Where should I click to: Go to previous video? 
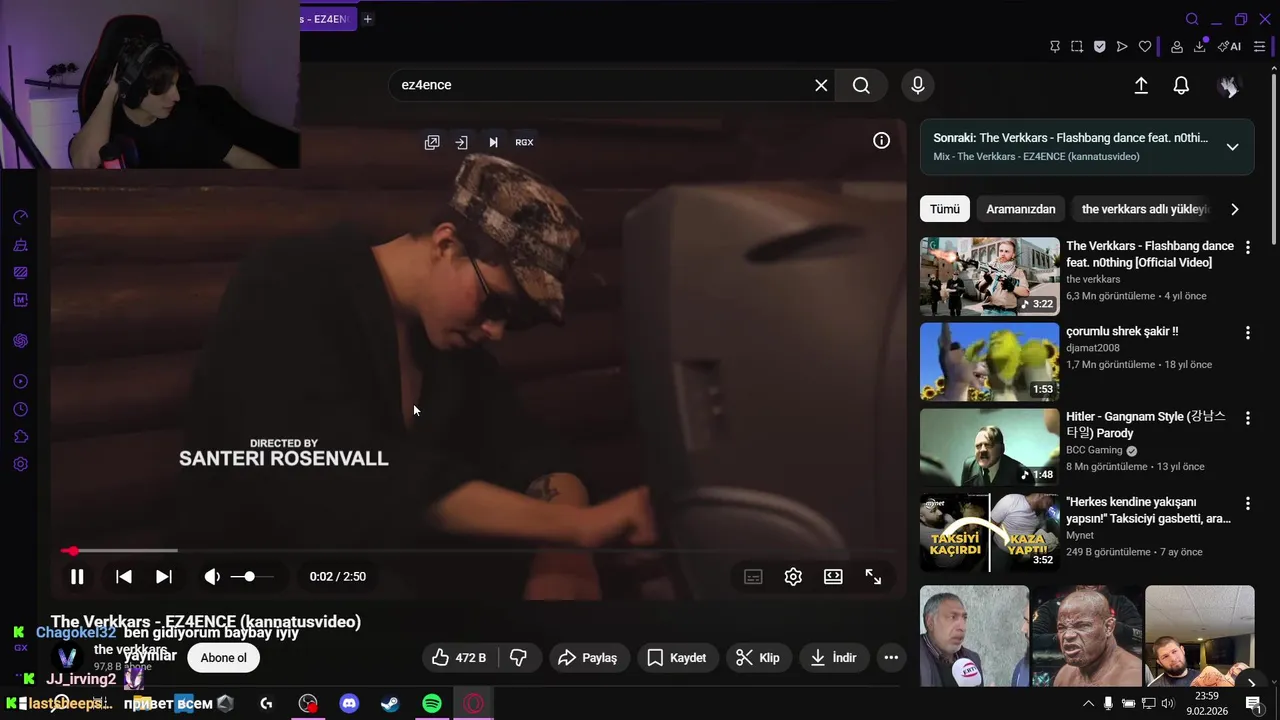[124, 577]
